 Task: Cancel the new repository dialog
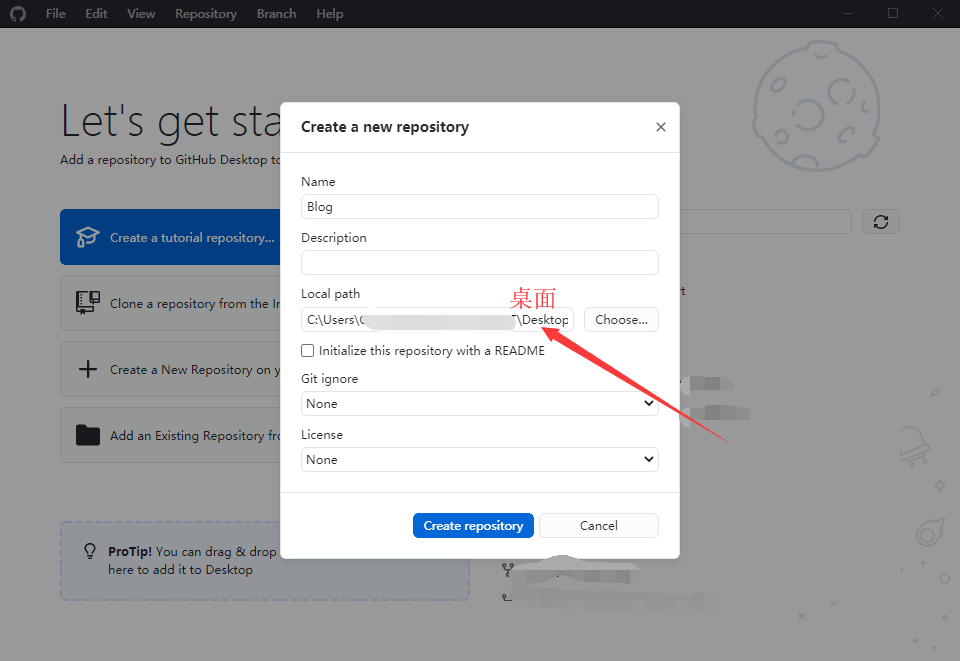[599, 526]
